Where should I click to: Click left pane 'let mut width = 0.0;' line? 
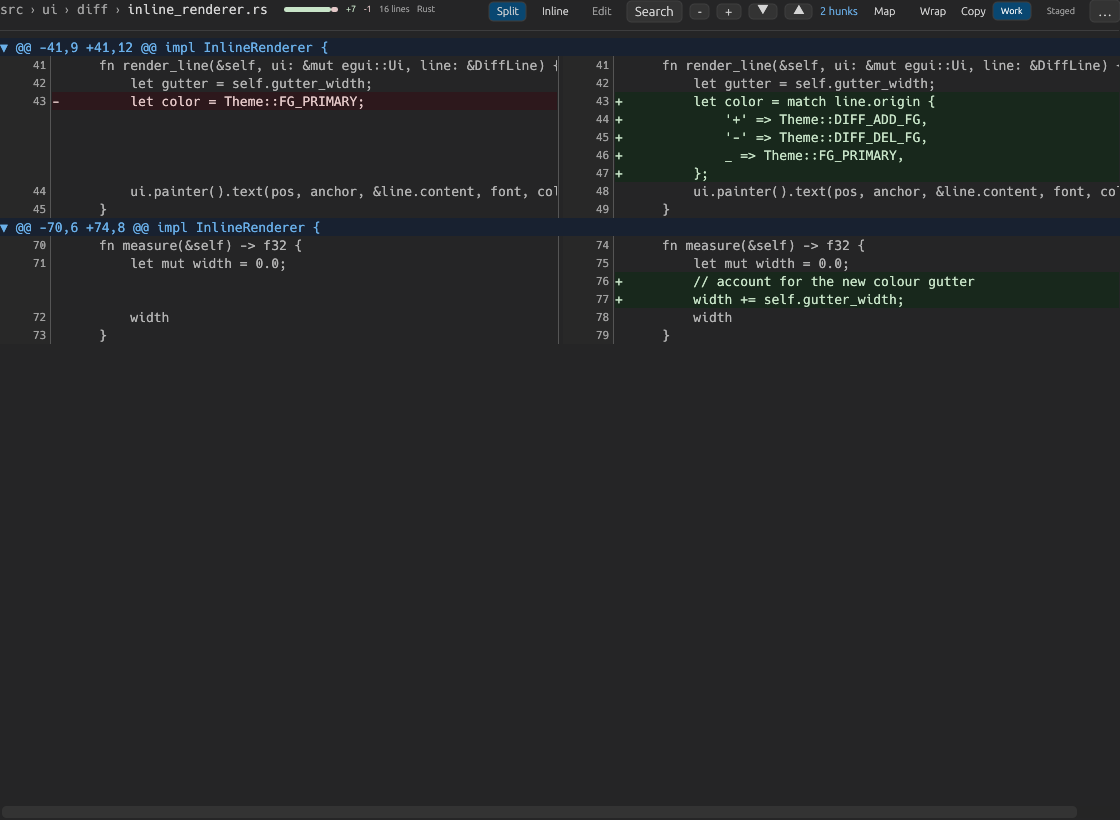[208, 264]
